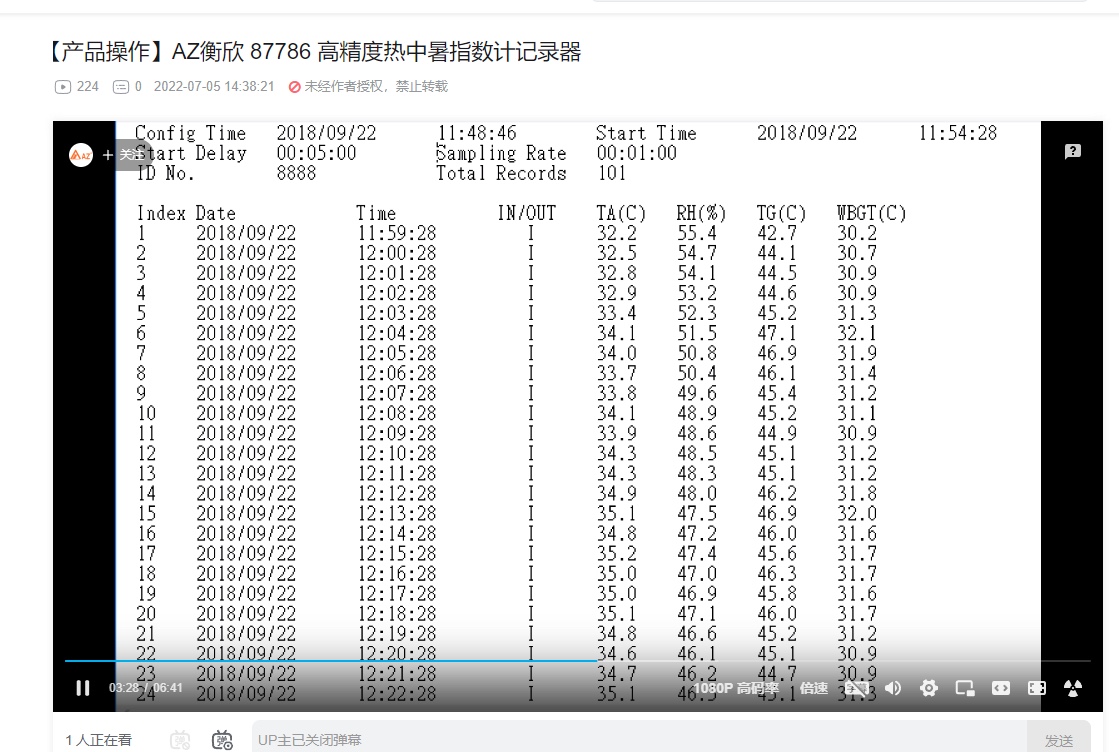
Task: Click RH value 55.4 in row 1
Action: pos(697,233)
